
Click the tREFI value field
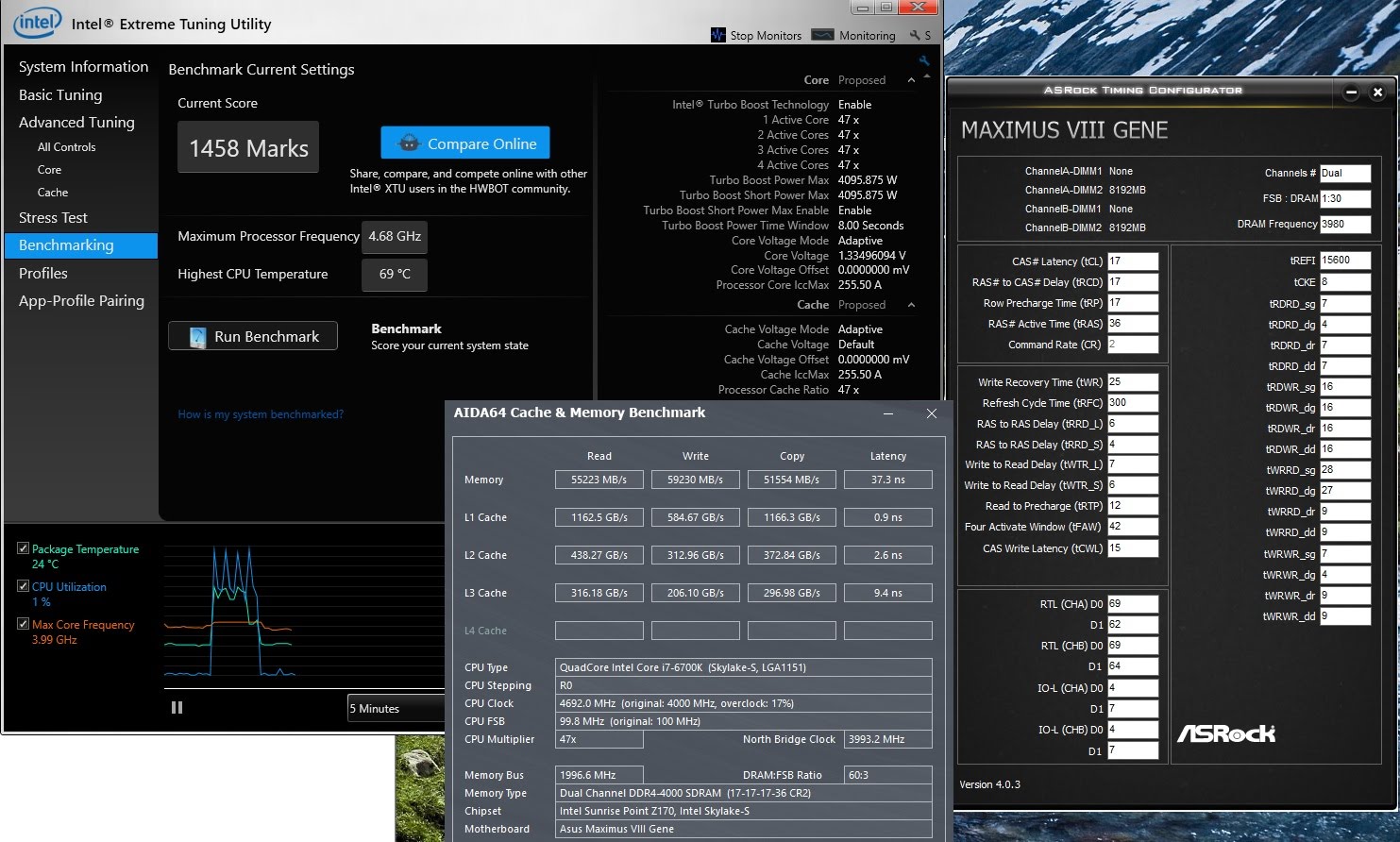(1344, 261)
